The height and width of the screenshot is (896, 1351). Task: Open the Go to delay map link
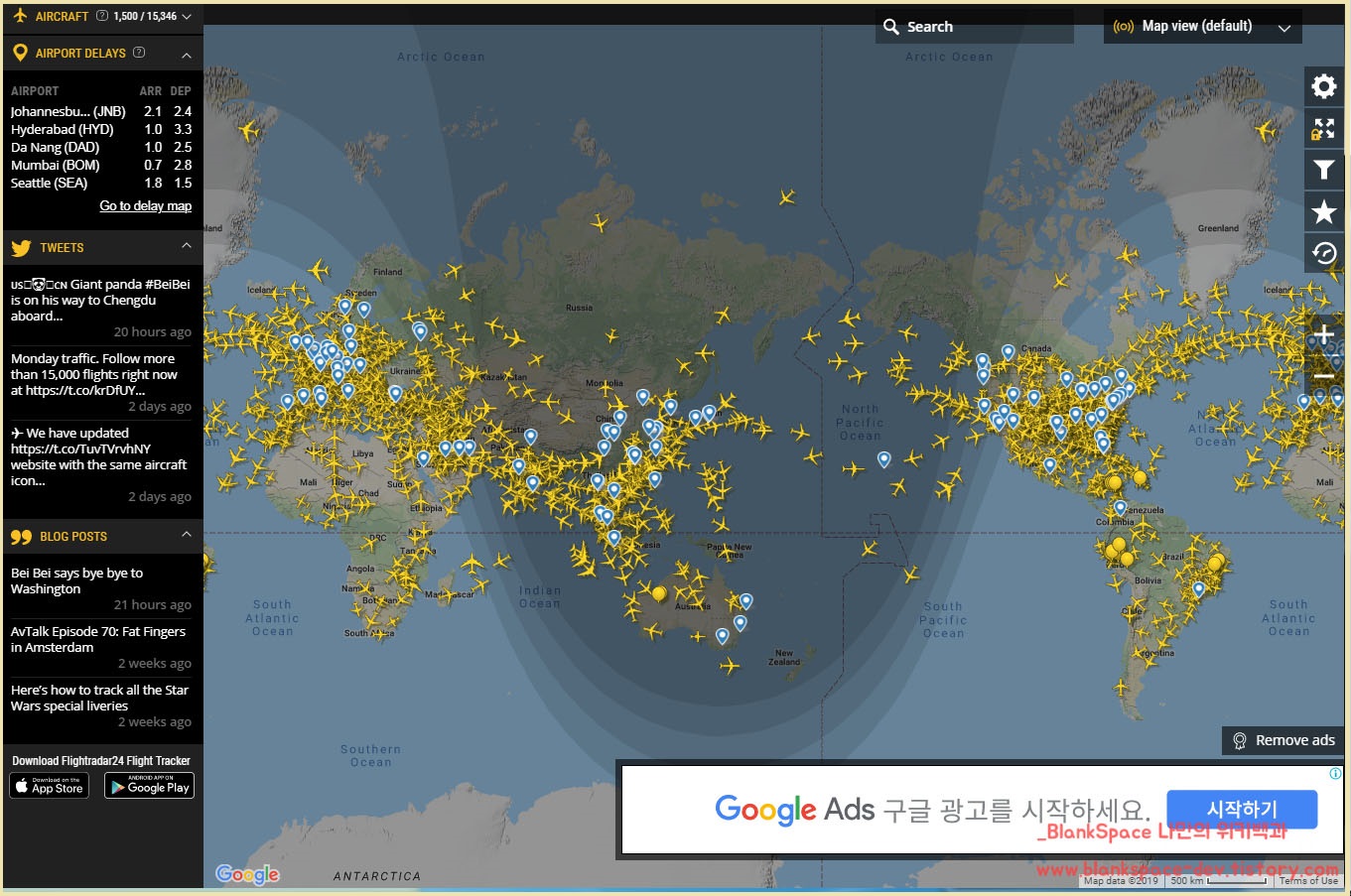(146, 205)
